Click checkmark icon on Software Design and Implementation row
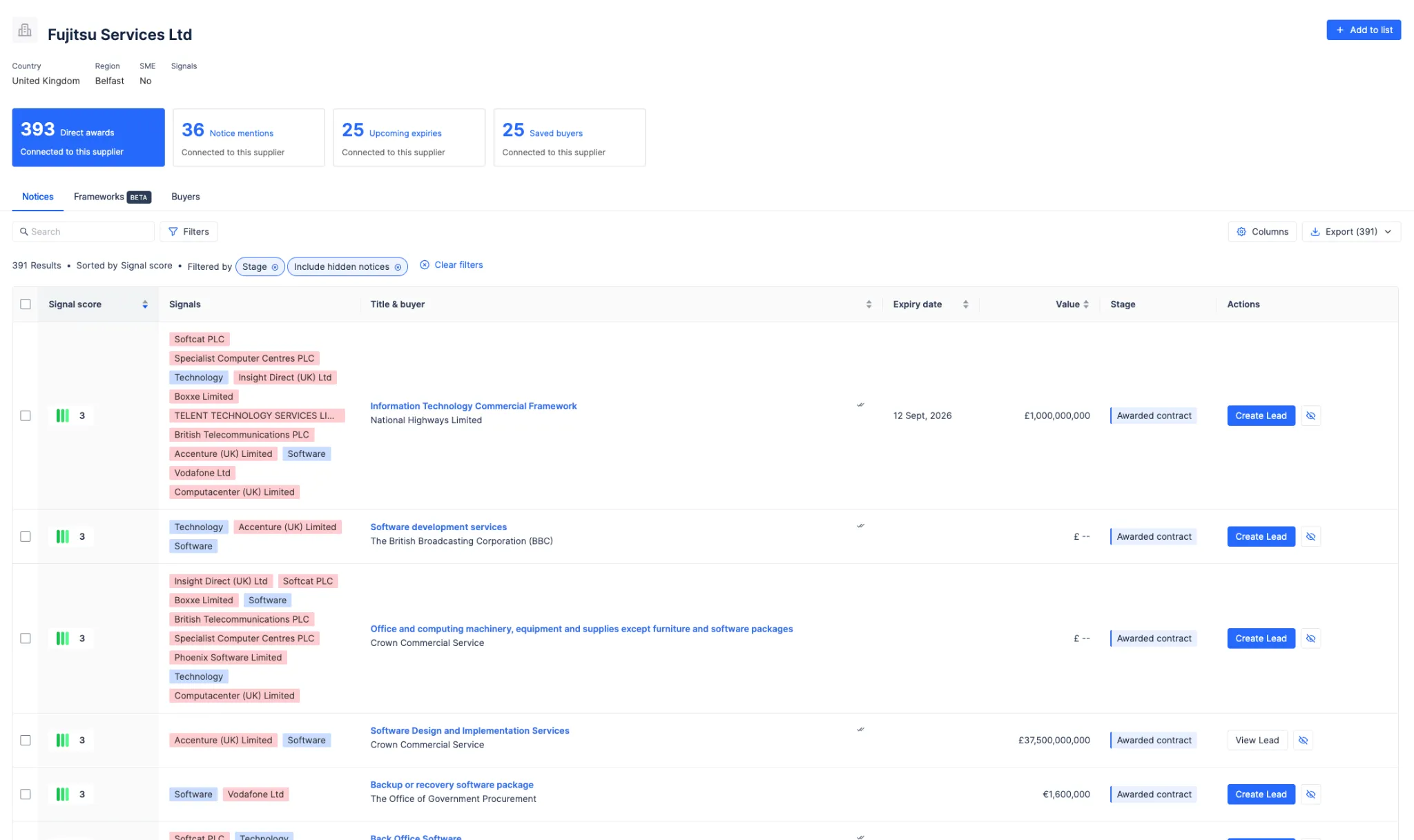Screen dimensions: 1414x840 click(x=860, y=730)
